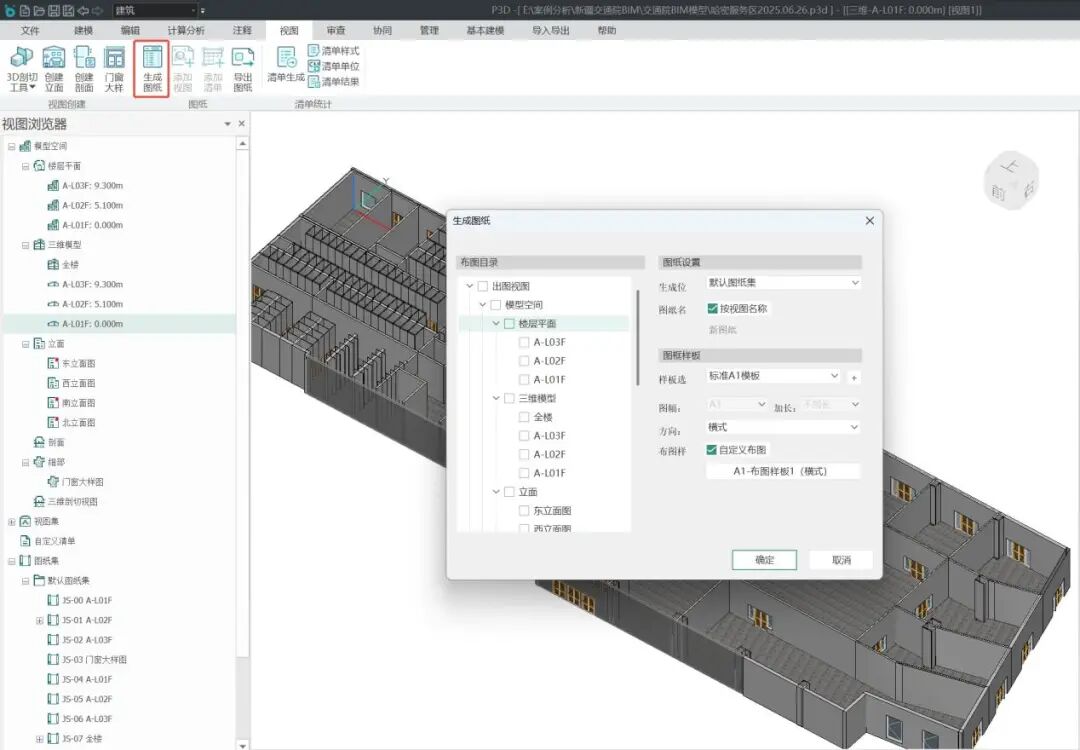Click the 确定 button in dialog
The height and width of the screenshot is (750, 1080).
click(765, 560)
